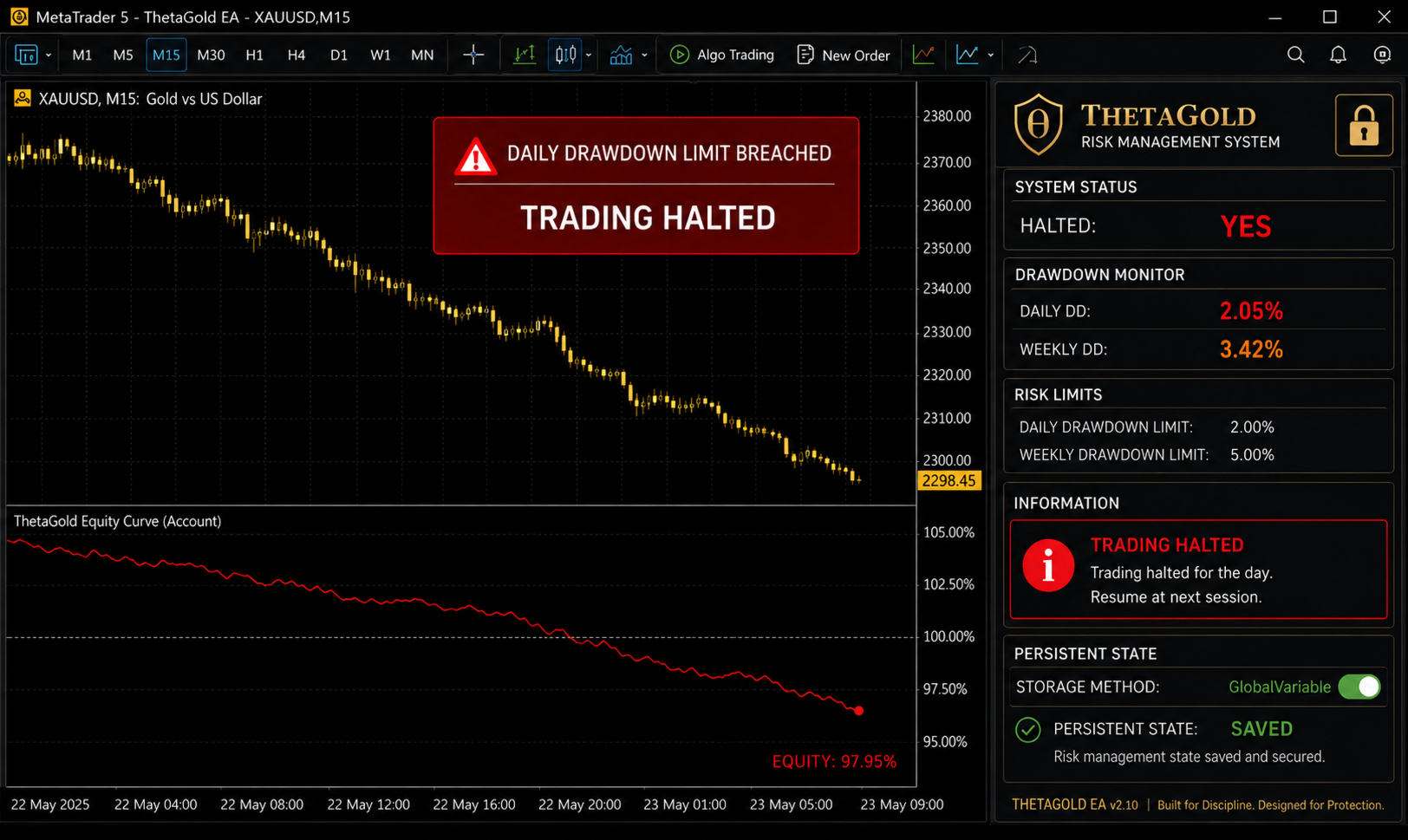Open the indicators icon
1408x840 pixels.
tap(621, 55)
